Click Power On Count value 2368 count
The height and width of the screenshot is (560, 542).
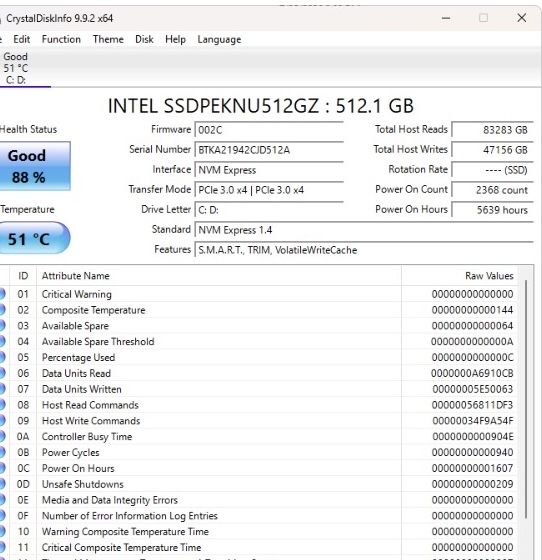(x=492, y=190)
